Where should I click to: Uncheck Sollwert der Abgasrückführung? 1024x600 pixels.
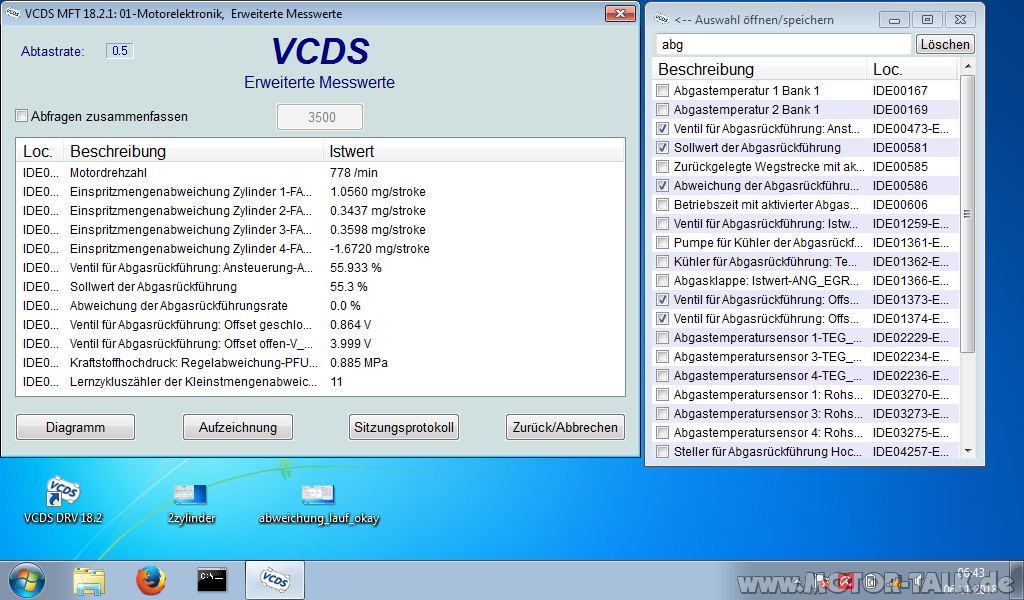(662, 148)
